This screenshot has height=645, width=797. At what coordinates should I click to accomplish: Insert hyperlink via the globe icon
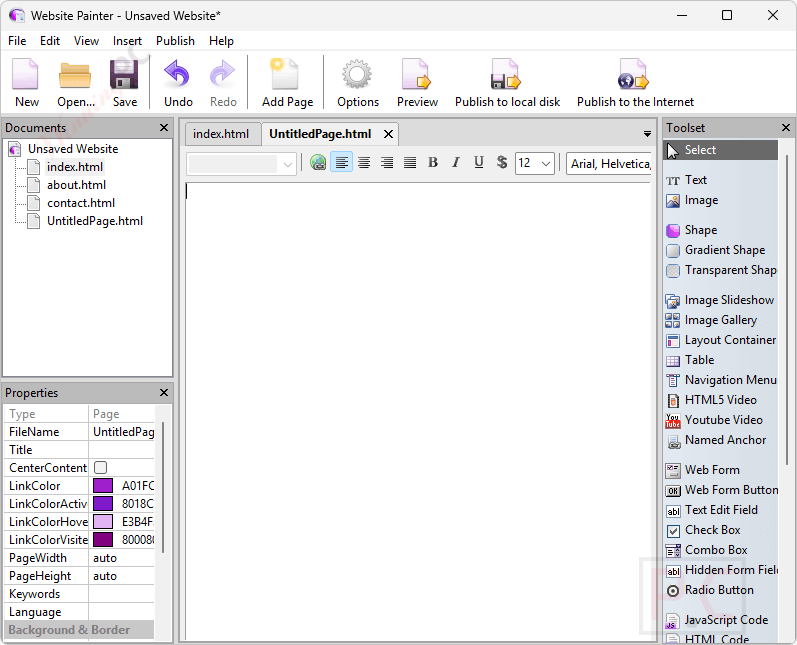coord(318,163)
